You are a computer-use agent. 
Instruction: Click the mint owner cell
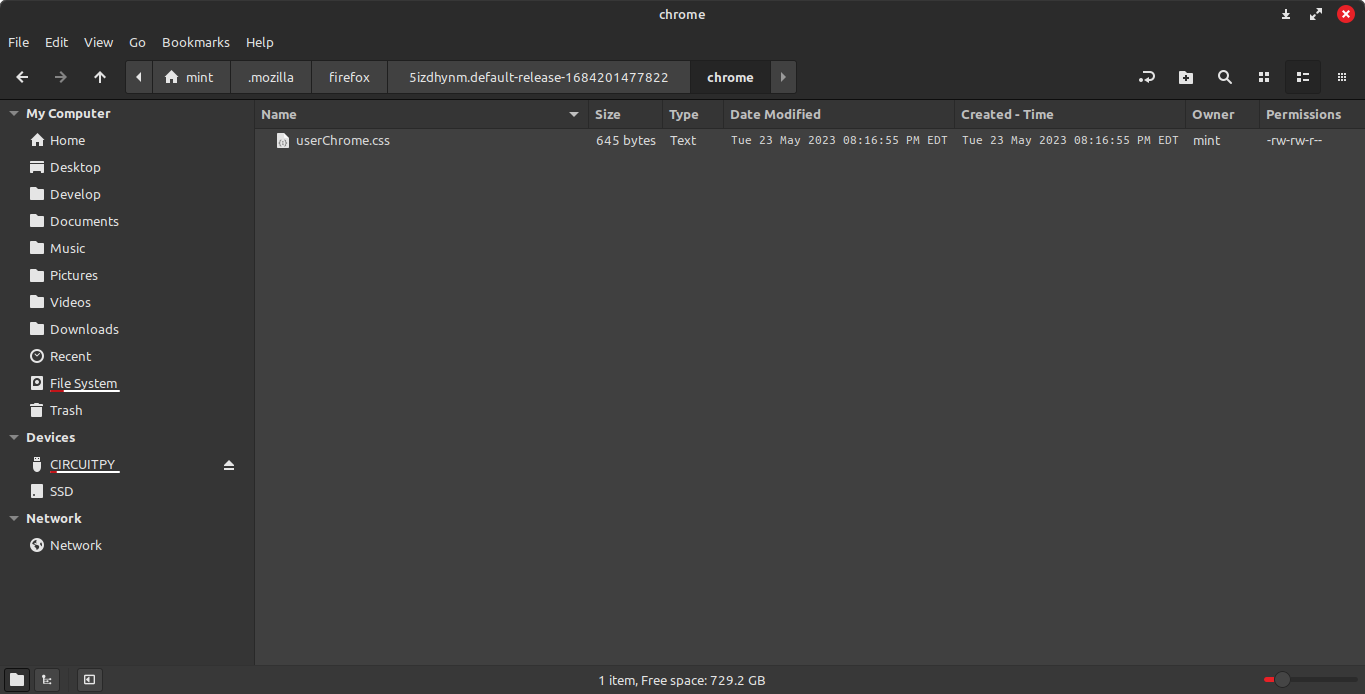(x=1206, y=141)
